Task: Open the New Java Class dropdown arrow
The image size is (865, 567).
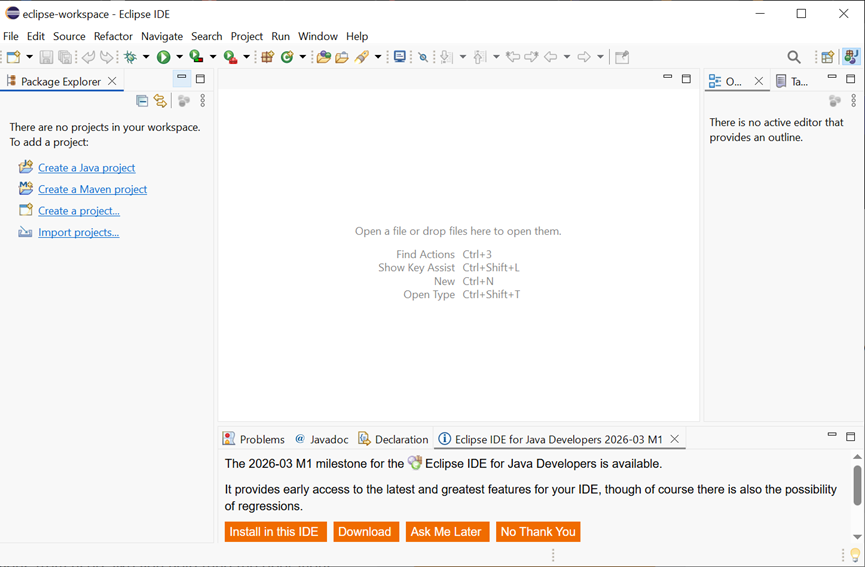Action: pyautogui.click(x=302, y=57)
